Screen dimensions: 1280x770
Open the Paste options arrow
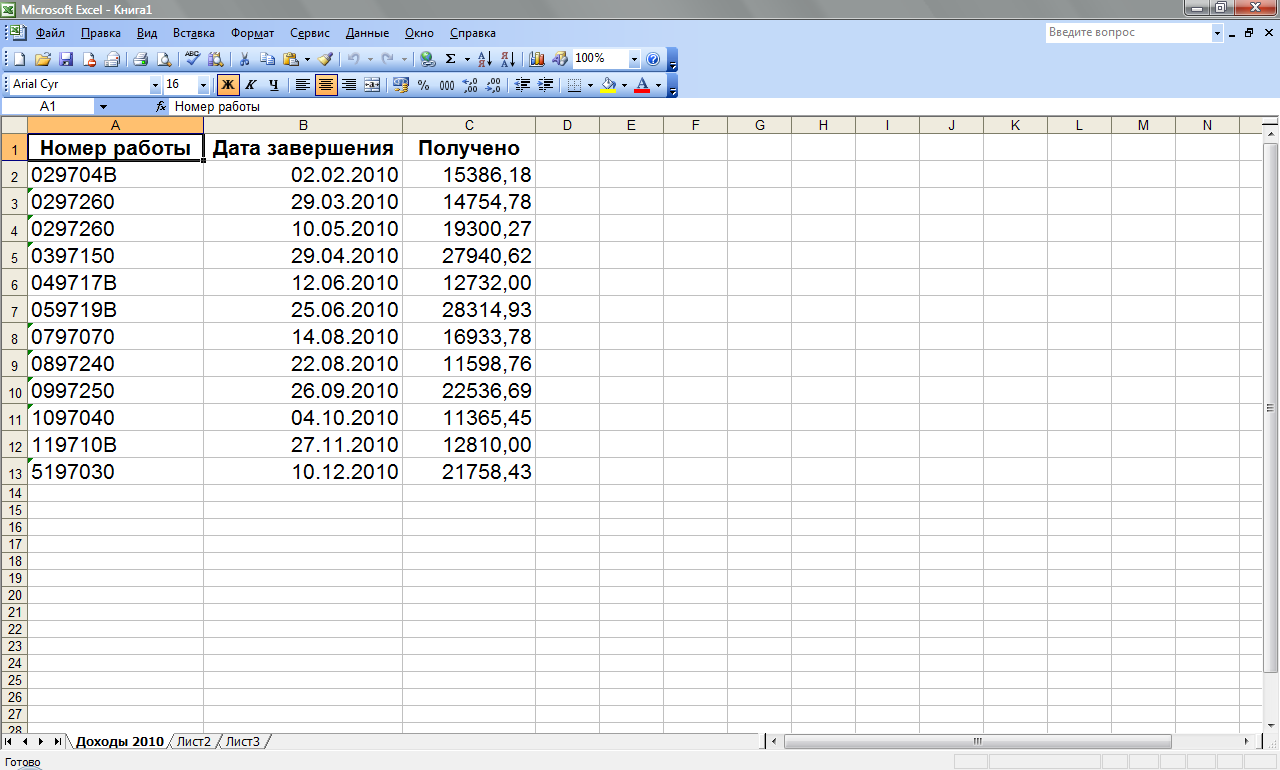tap(307, 59)
